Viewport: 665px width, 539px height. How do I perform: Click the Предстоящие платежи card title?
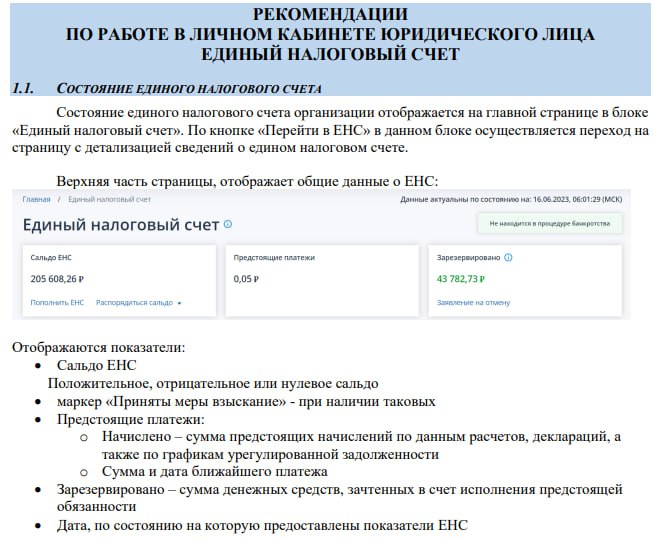274,258
